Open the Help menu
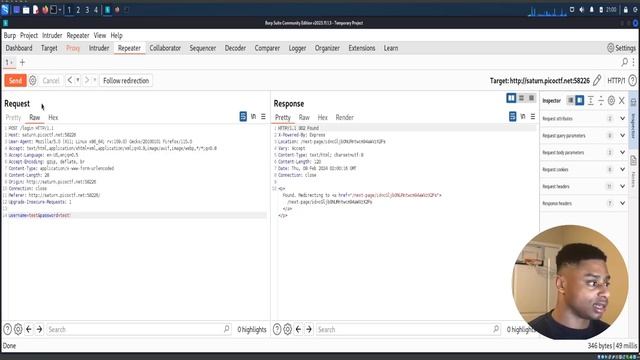 click(116, 36)
